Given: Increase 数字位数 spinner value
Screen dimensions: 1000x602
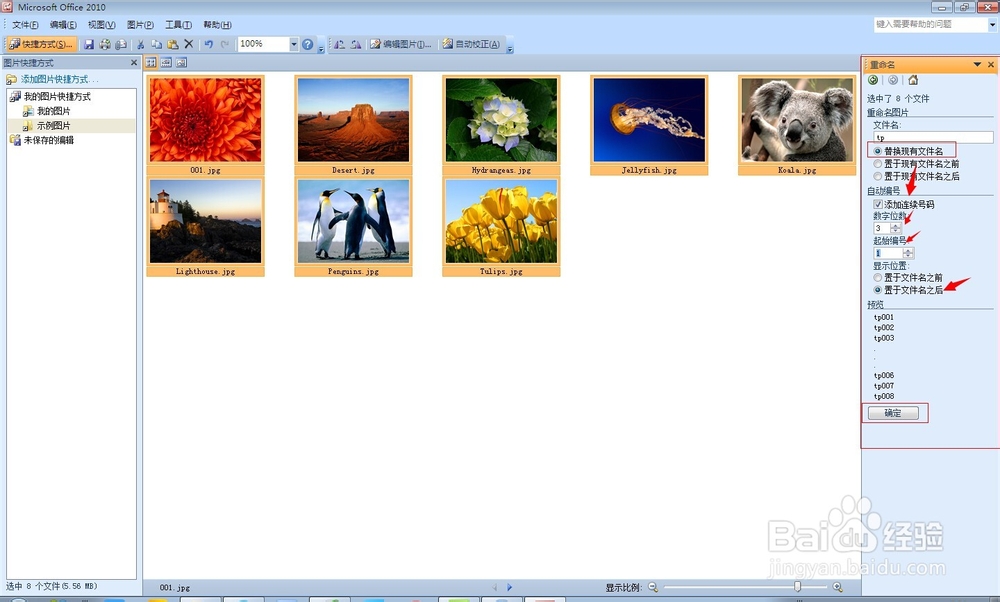Looking at the screenshot, I should click(896, 225).
